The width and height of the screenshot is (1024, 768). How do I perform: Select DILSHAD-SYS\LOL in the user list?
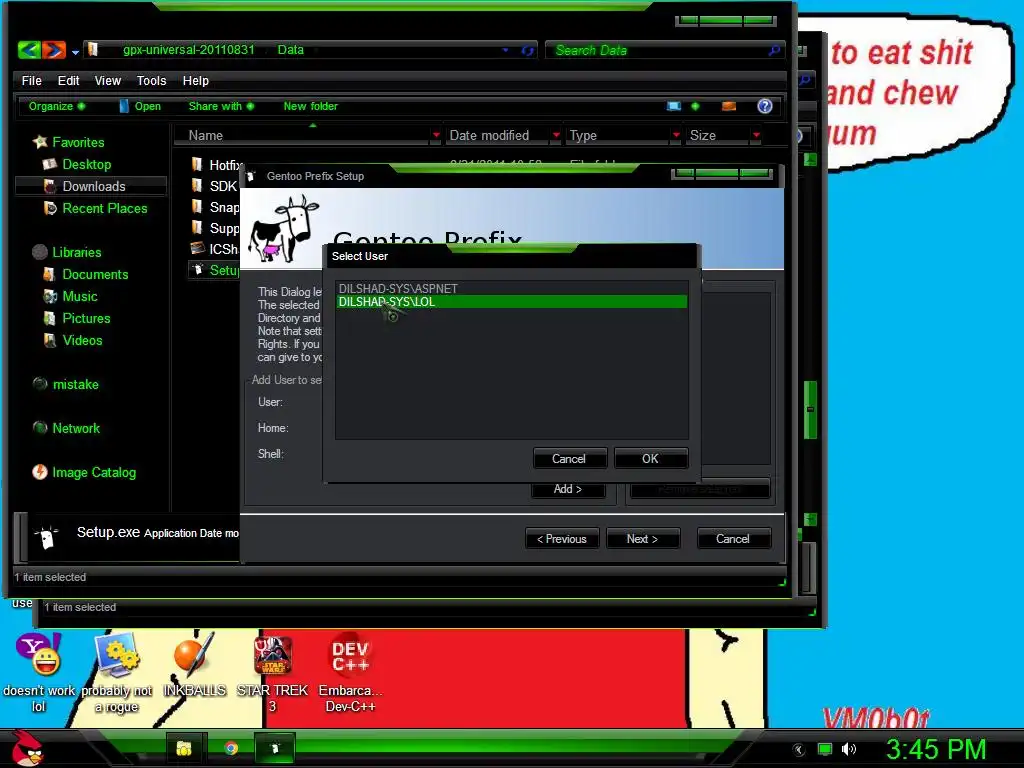[511, 302]
